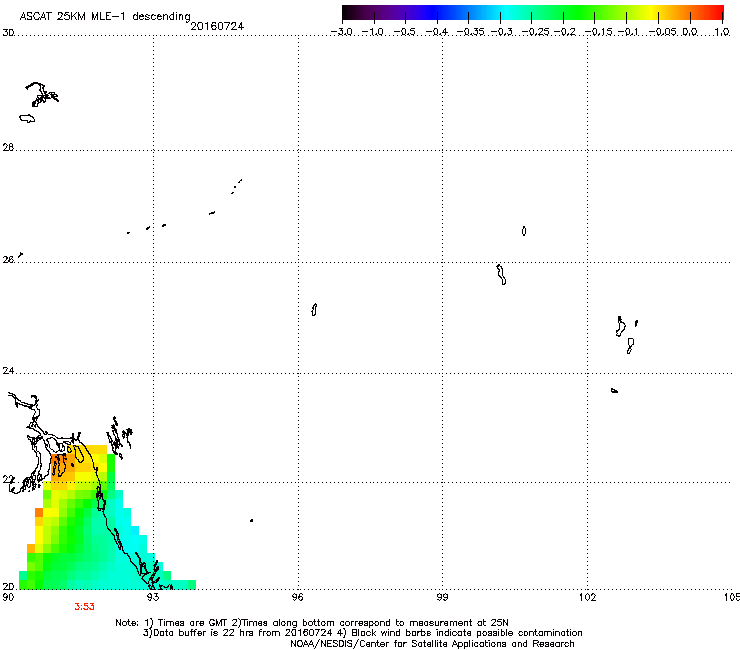Click the NOAA/NESDIS credit line
This screenshot has height=650, width=740.
click(x=432, y=644)
